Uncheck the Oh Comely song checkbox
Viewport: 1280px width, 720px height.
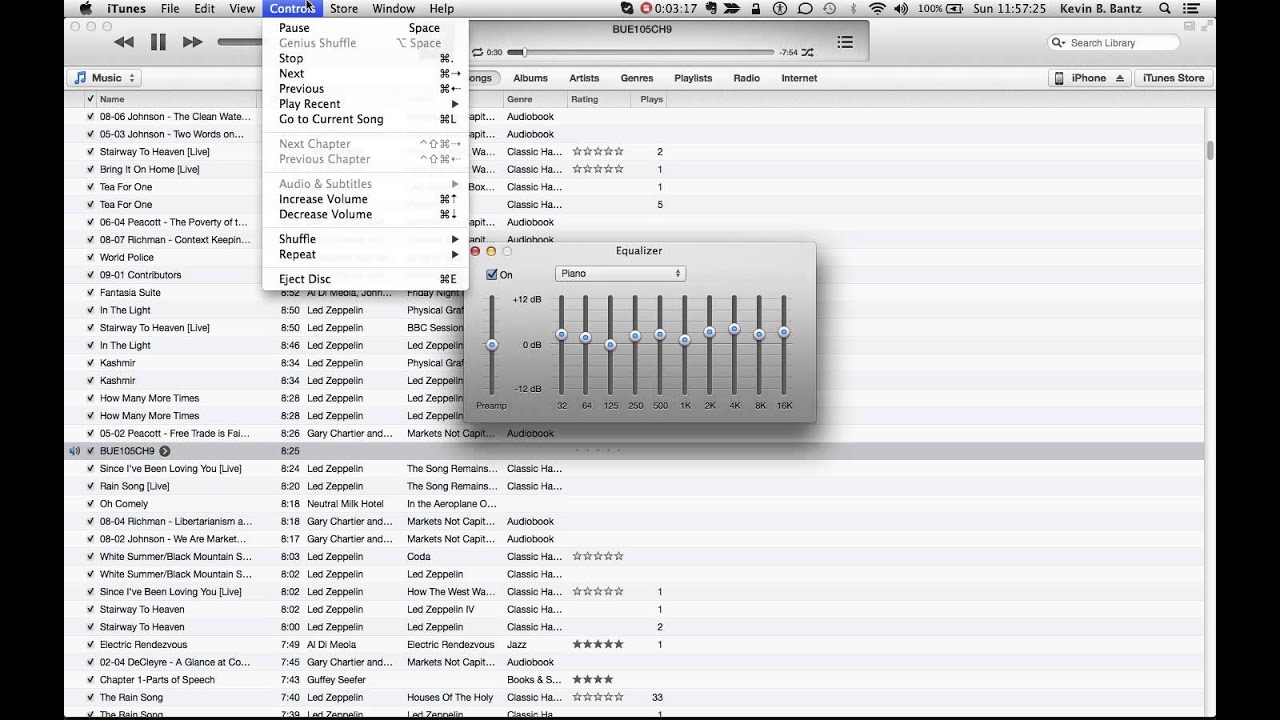pyautogui.click(x=90, y=504)
